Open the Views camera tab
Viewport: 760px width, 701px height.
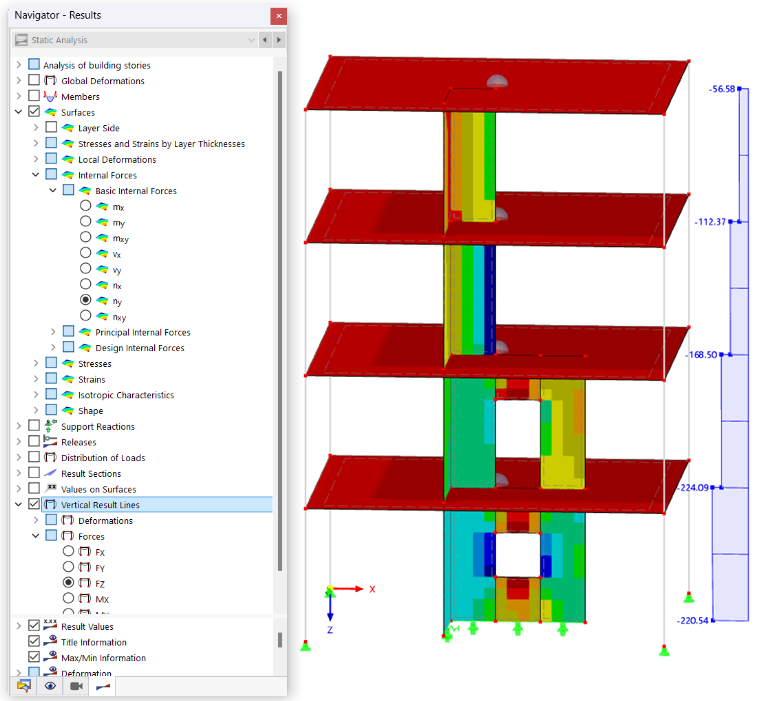coord(77,686)
